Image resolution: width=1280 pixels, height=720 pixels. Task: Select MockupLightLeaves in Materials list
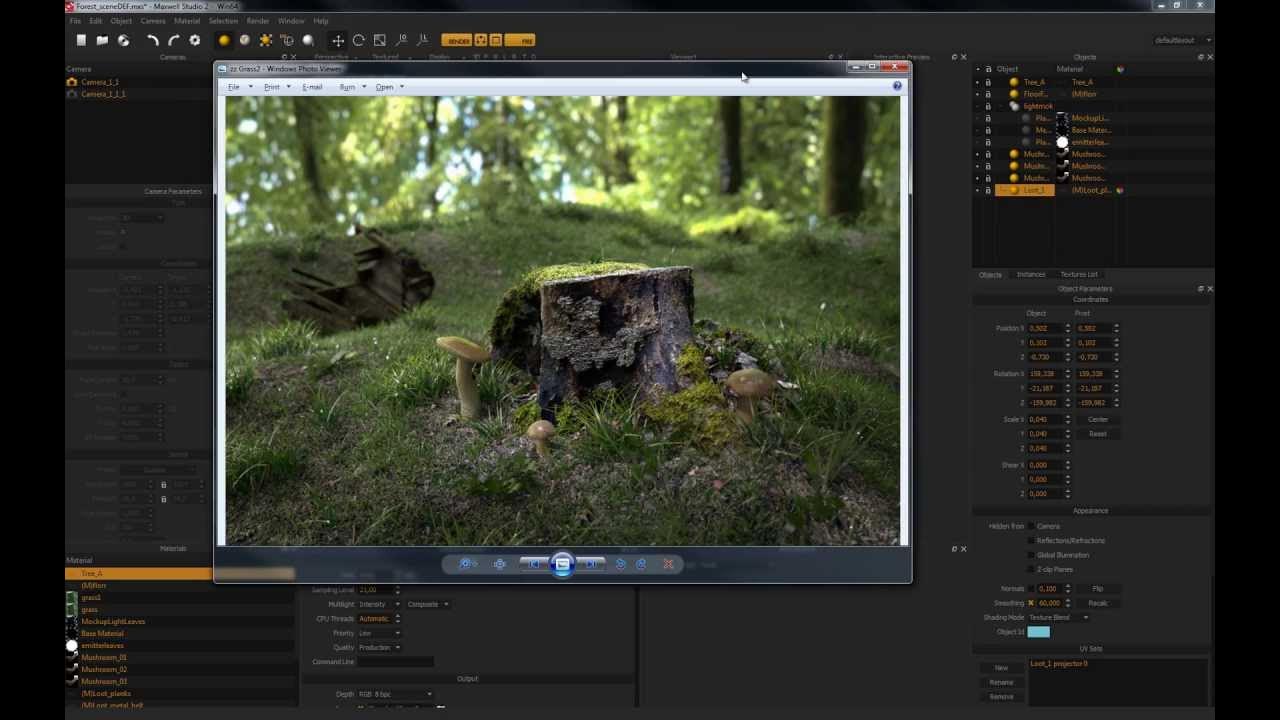pyautogui.click(x=113, y=621)
